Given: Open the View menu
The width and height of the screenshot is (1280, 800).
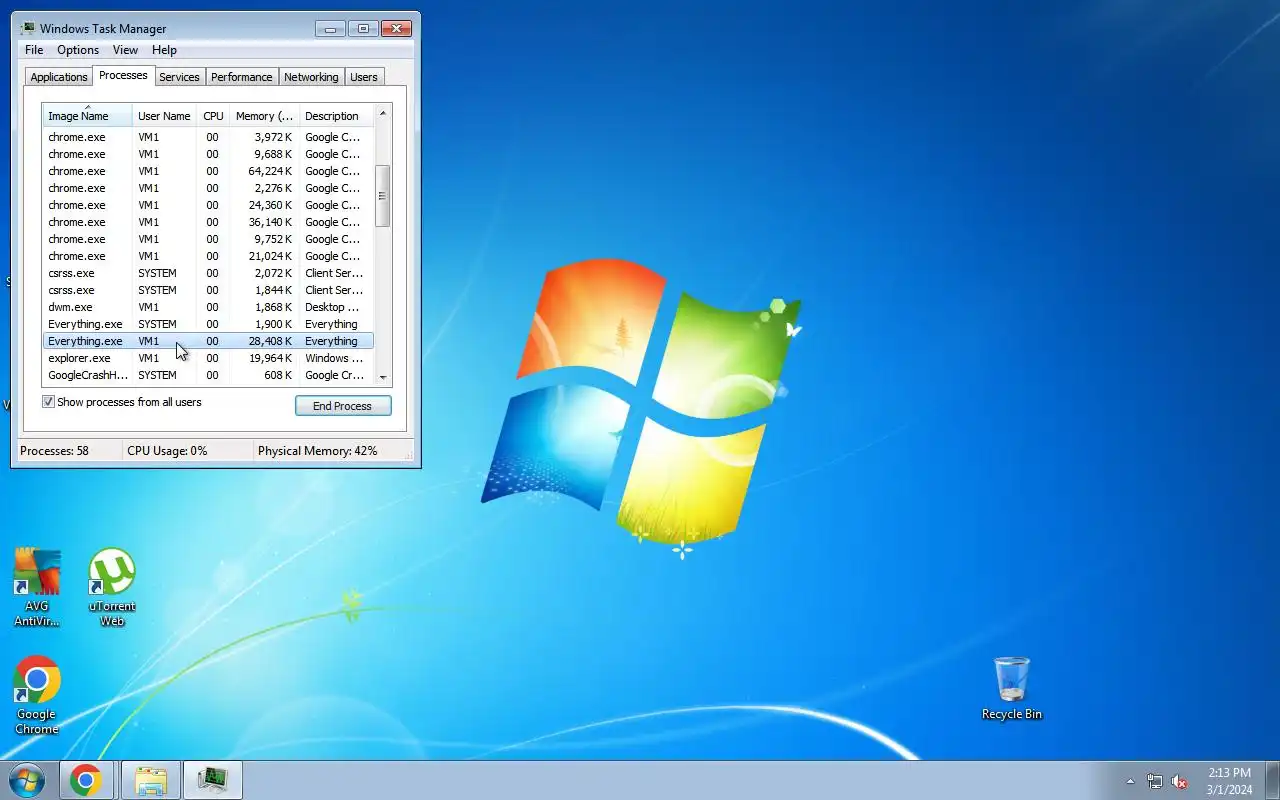Looking at the screenshot, I should click(125, 50).
